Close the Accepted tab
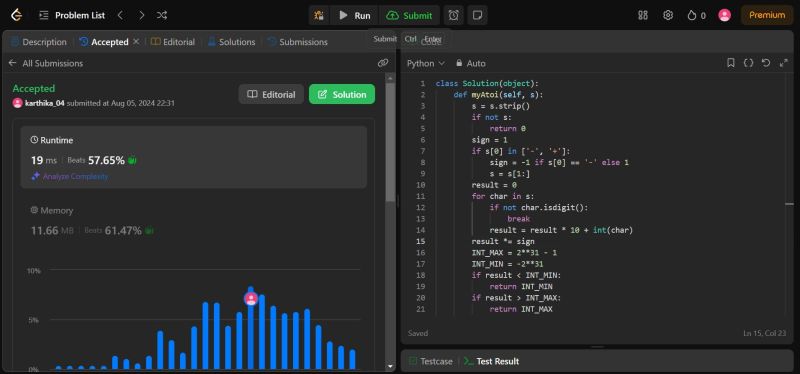The height and width of the screenshot is (374, 800). [x=136, y=42]
